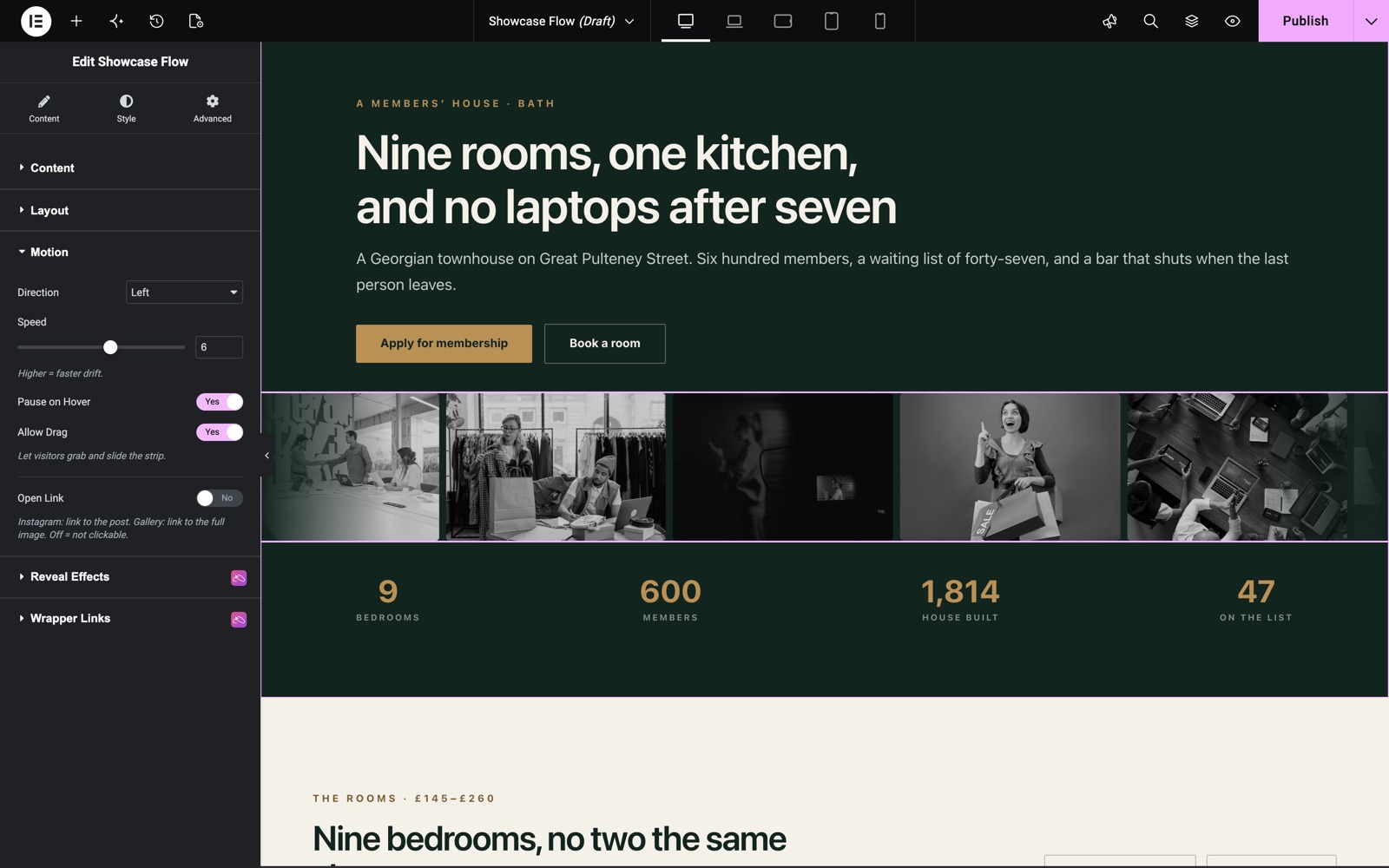Expand the Reveal Effects section
This screenshot has width=1389, height=868.
(130, 576)
